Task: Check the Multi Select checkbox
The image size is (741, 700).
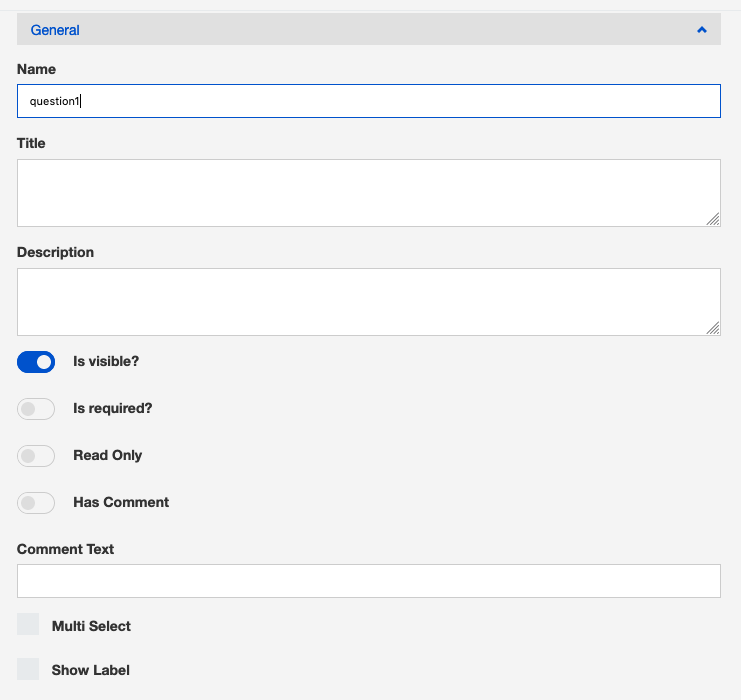Action: pos(28,625)
